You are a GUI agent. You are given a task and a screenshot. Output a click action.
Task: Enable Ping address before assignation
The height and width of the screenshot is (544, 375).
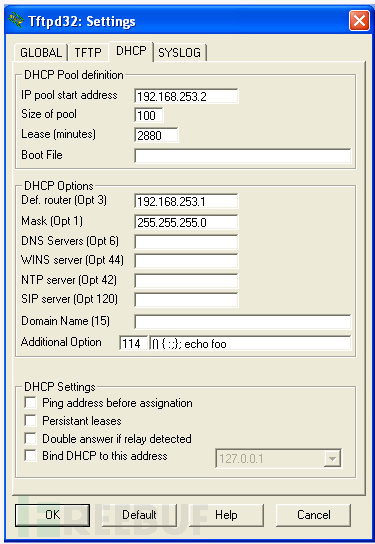tap(31, 403)
